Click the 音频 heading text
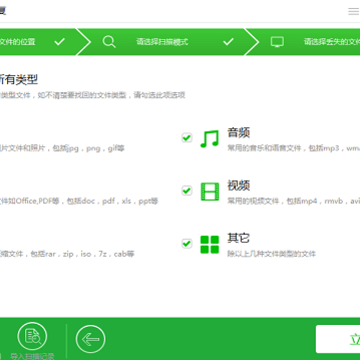The image size is (360, 360). click(x=239, y=133)
